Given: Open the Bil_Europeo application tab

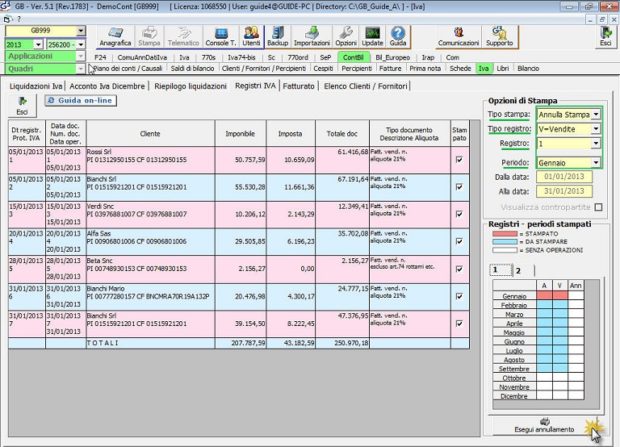Looking at the screenshot, I should (393, 57).
